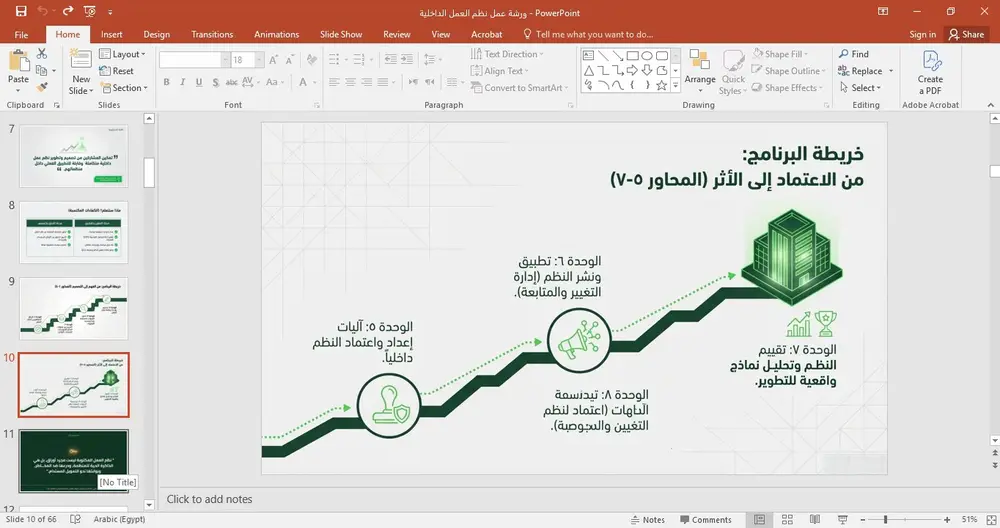Viewport: 1000px width, 528px height.
Task: Toggle Justify paragraph alignment
Action: (x=383, y=82)
